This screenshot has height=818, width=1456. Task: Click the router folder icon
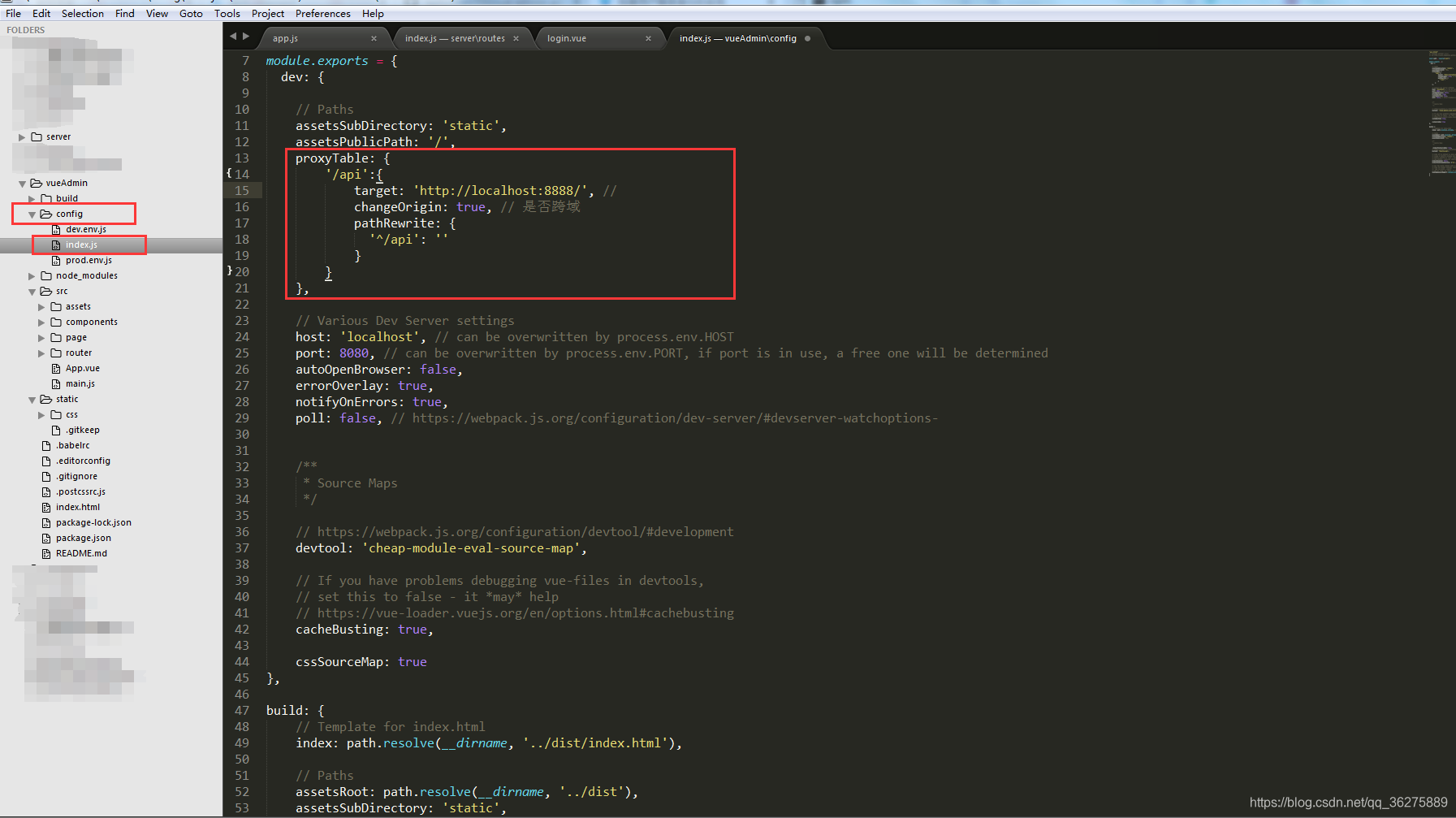point(56,353)
